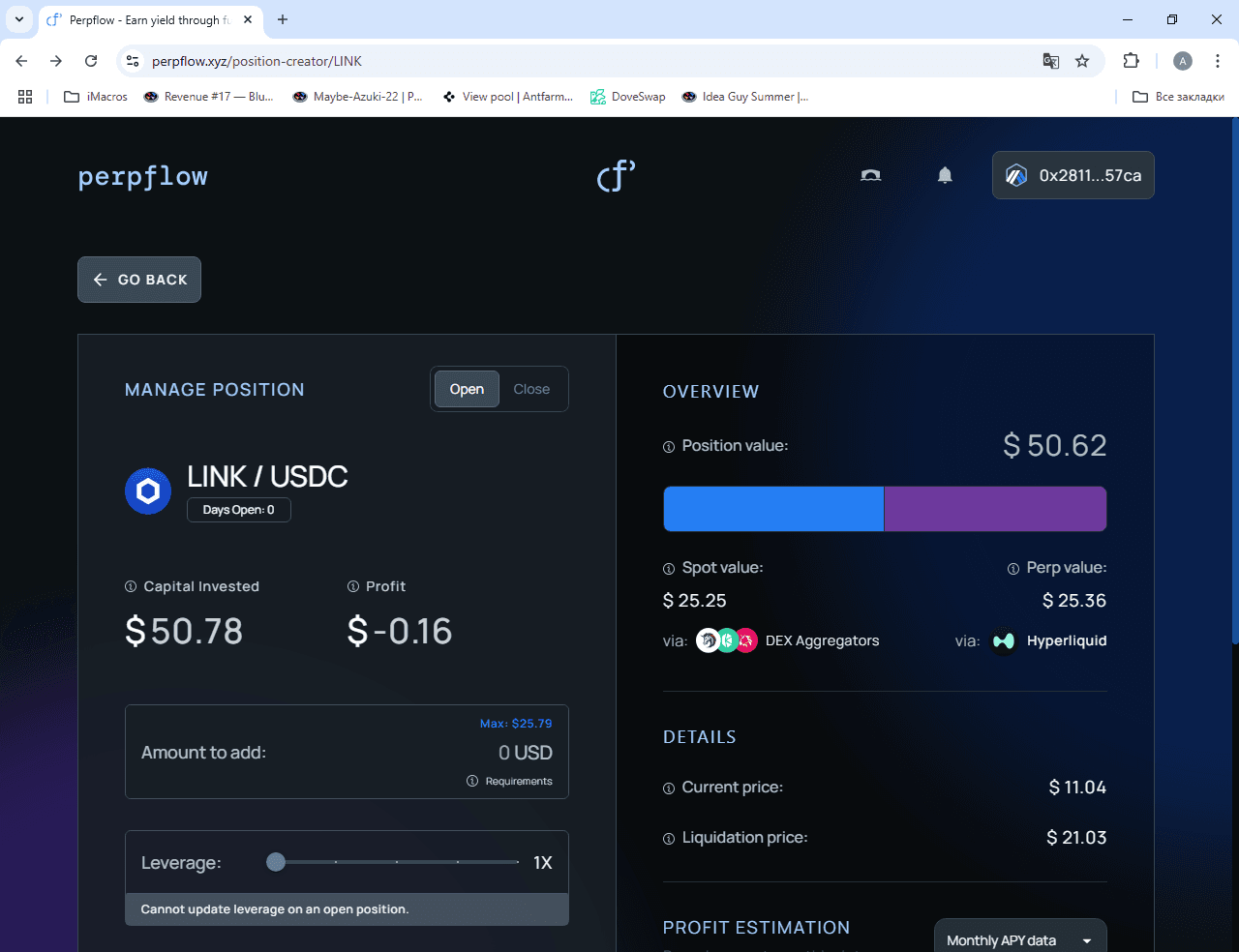The height and width of the screenshot is (952, 1239).
Task: Click the browser forward arrow
Action: 56,61
